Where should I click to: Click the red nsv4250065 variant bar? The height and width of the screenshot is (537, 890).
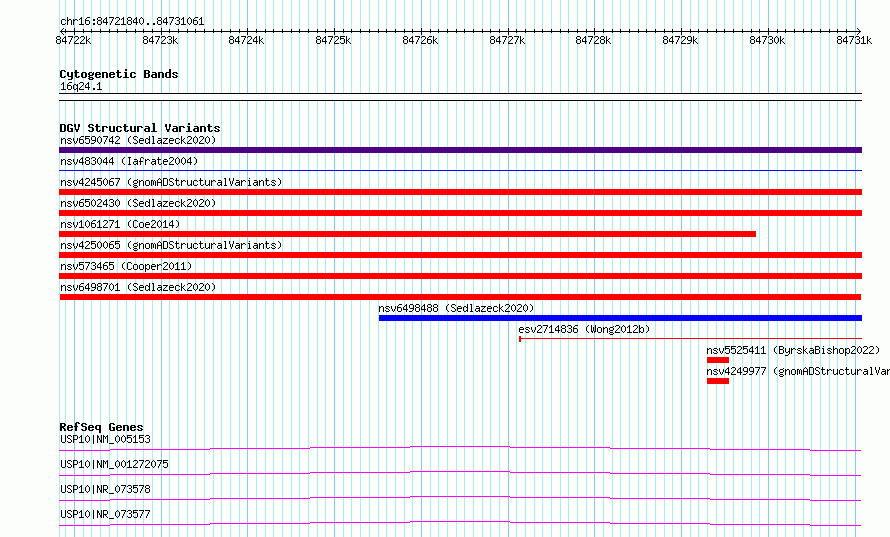pyautogui.click(x=460, y=255)
